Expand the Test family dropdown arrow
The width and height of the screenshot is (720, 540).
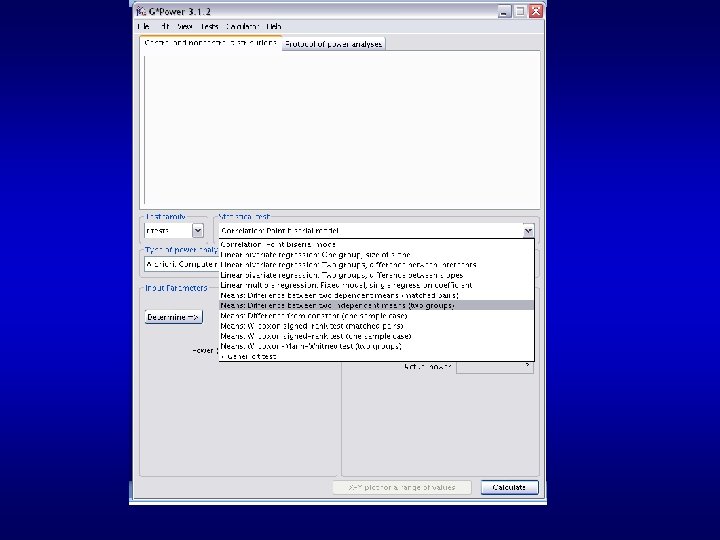pos(197,231)
